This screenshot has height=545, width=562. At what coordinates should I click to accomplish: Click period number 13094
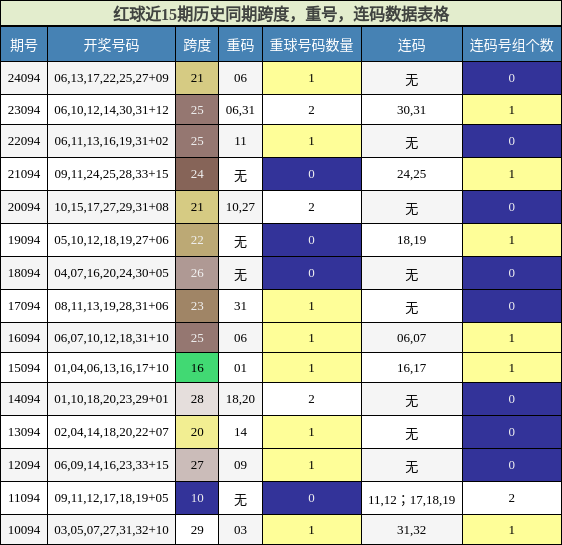click(24, 432)
